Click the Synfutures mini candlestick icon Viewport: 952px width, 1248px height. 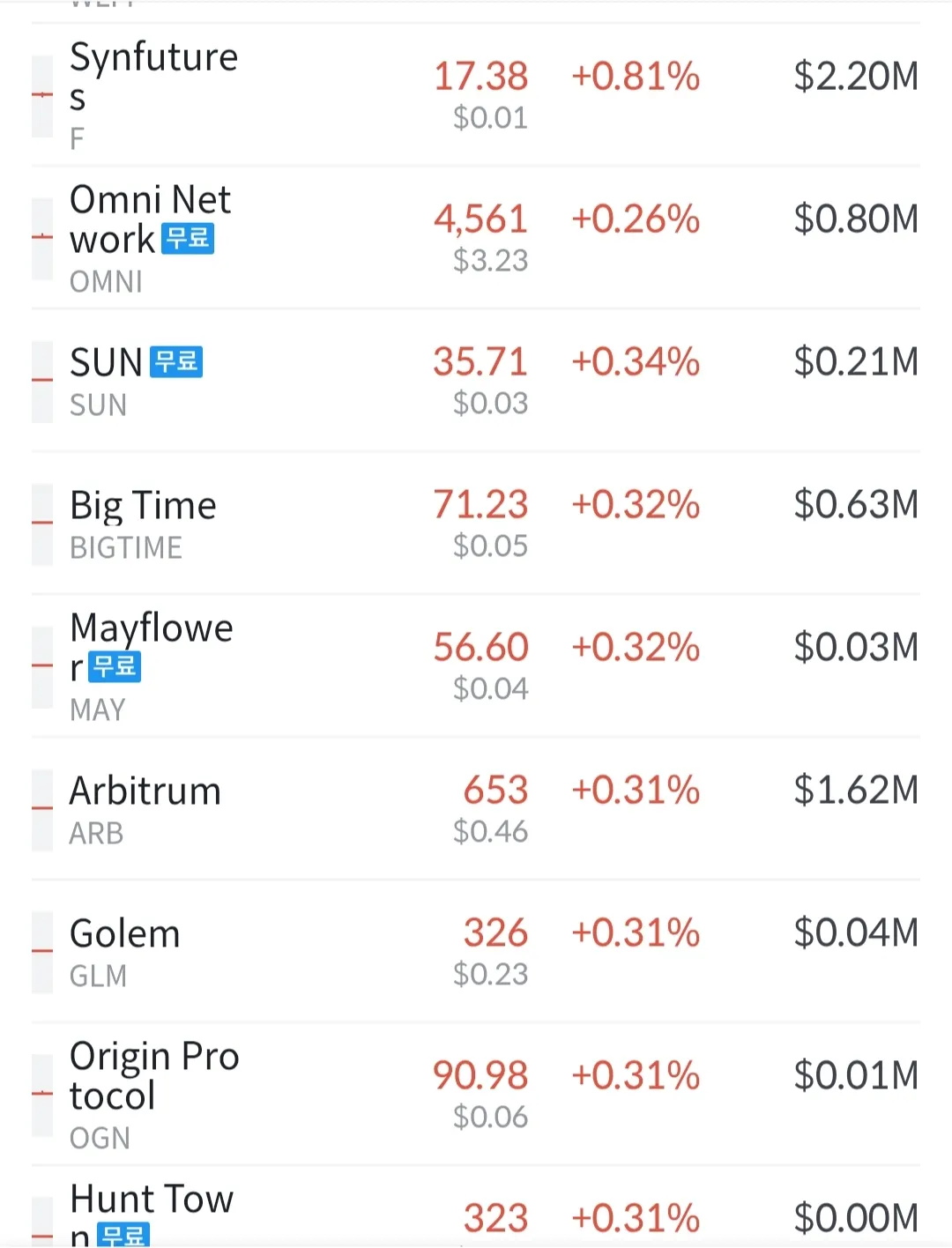pos(42,95)
